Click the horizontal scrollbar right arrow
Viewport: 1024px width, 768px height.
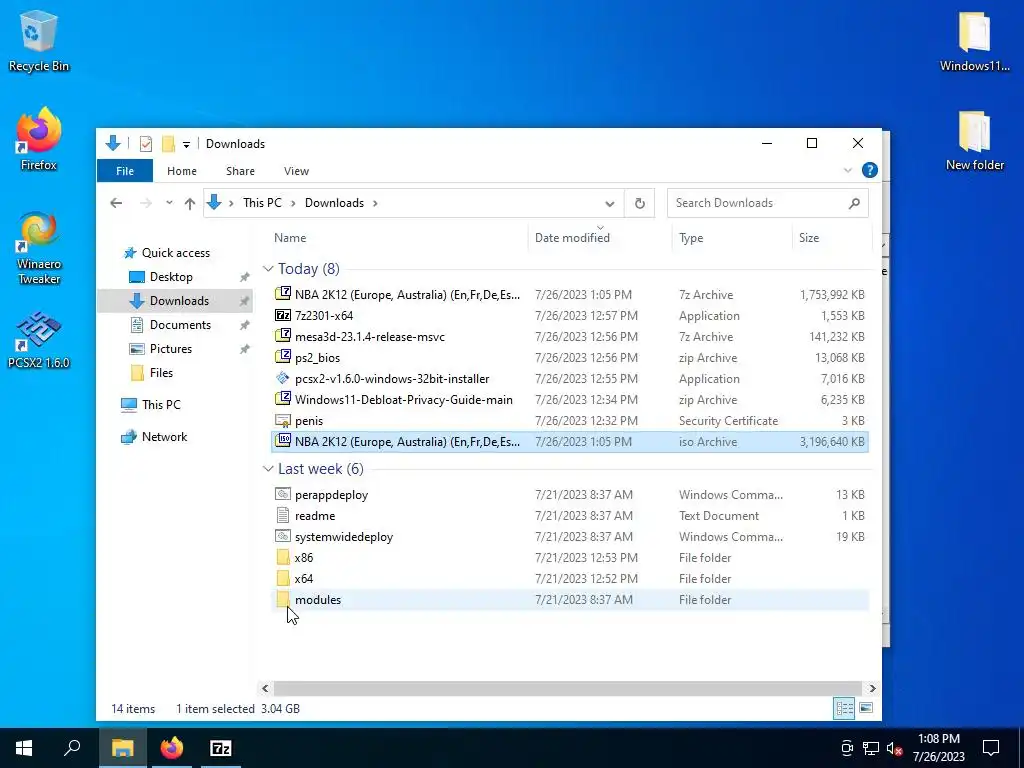tap(872, 688)
